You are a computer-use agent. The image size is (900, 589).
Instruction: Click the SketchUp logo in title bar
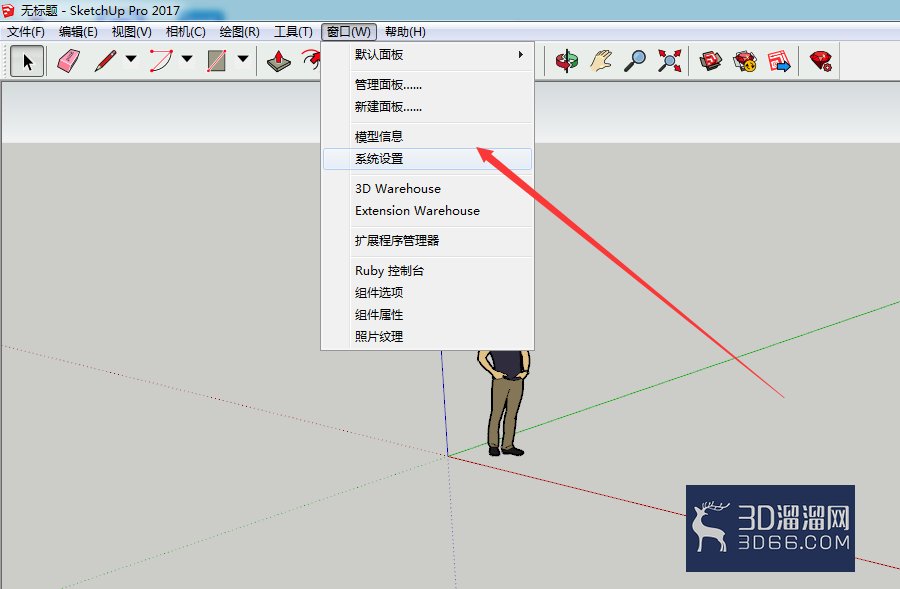pos(8,10)
